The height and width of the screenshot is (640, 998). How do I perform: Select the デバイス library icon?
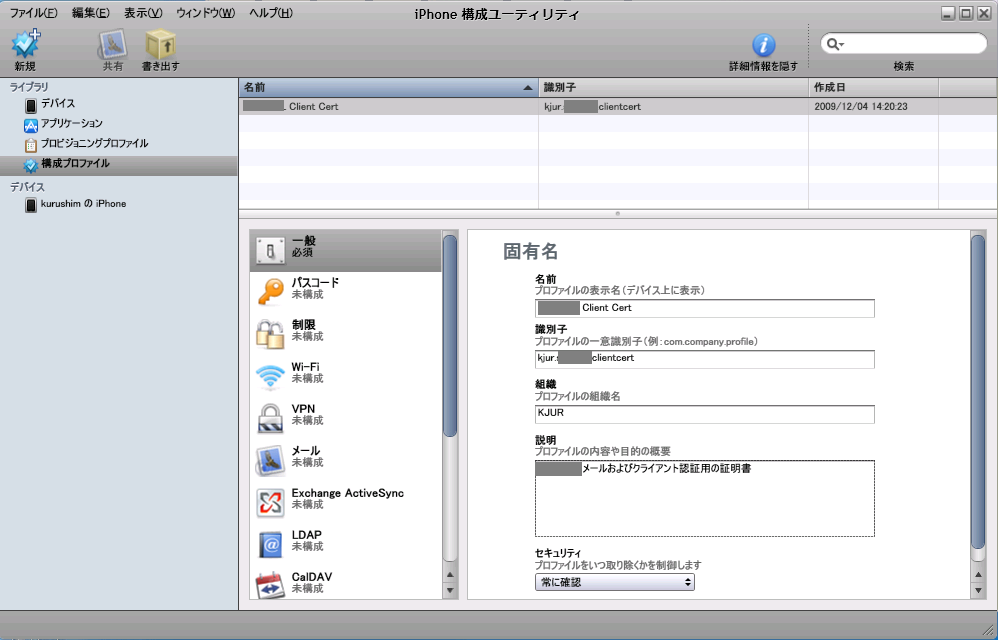pyautogui.click(x=31, y=104)
